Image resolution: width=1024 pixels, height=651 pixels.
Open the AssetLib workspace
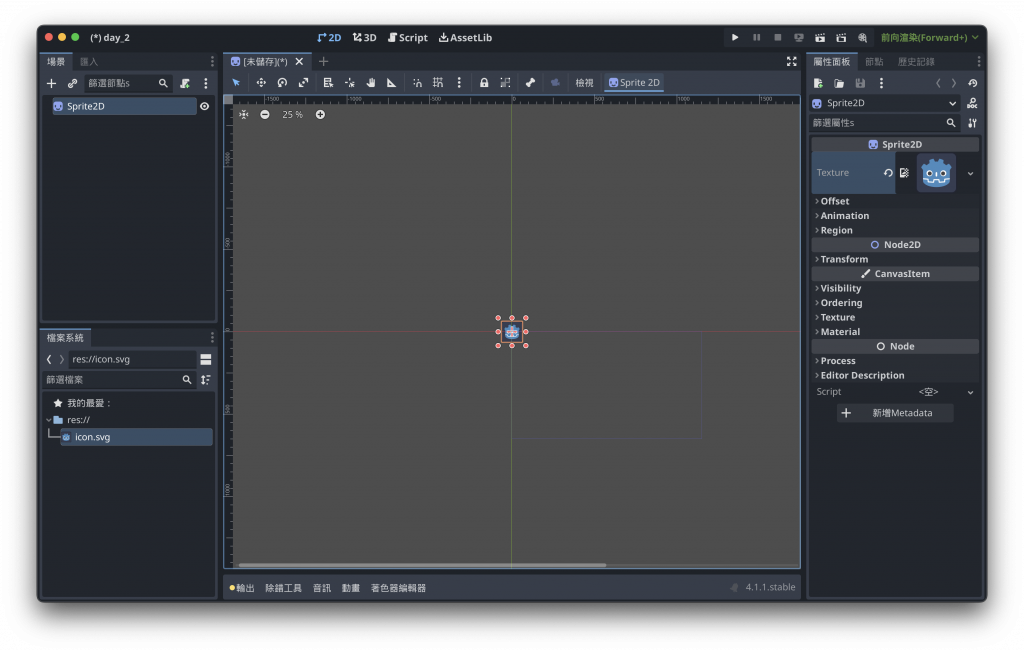pyautogui.click(x=465, y=38)
